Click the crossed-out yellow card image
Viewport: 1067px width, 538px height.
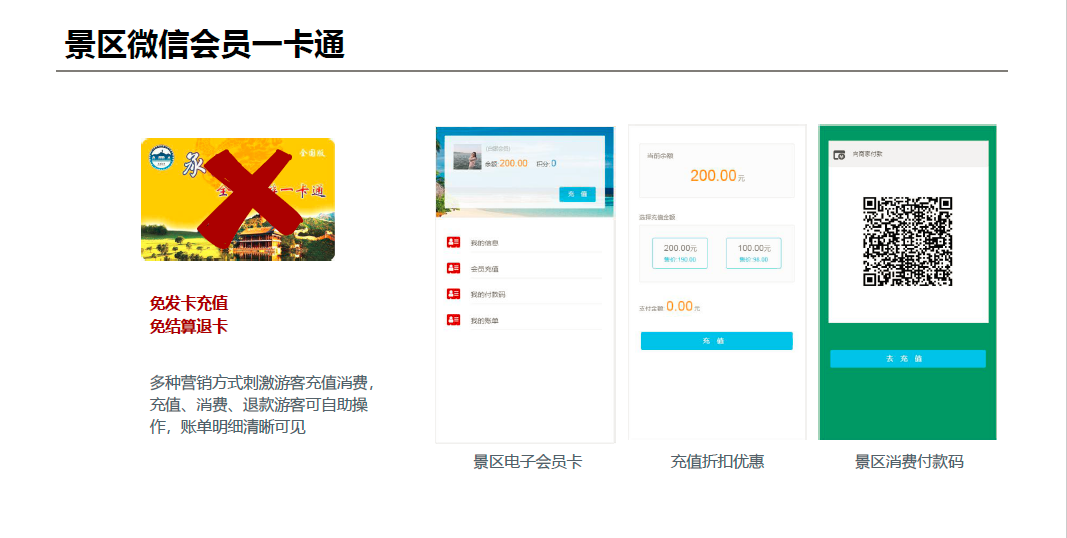click(238, 200)
